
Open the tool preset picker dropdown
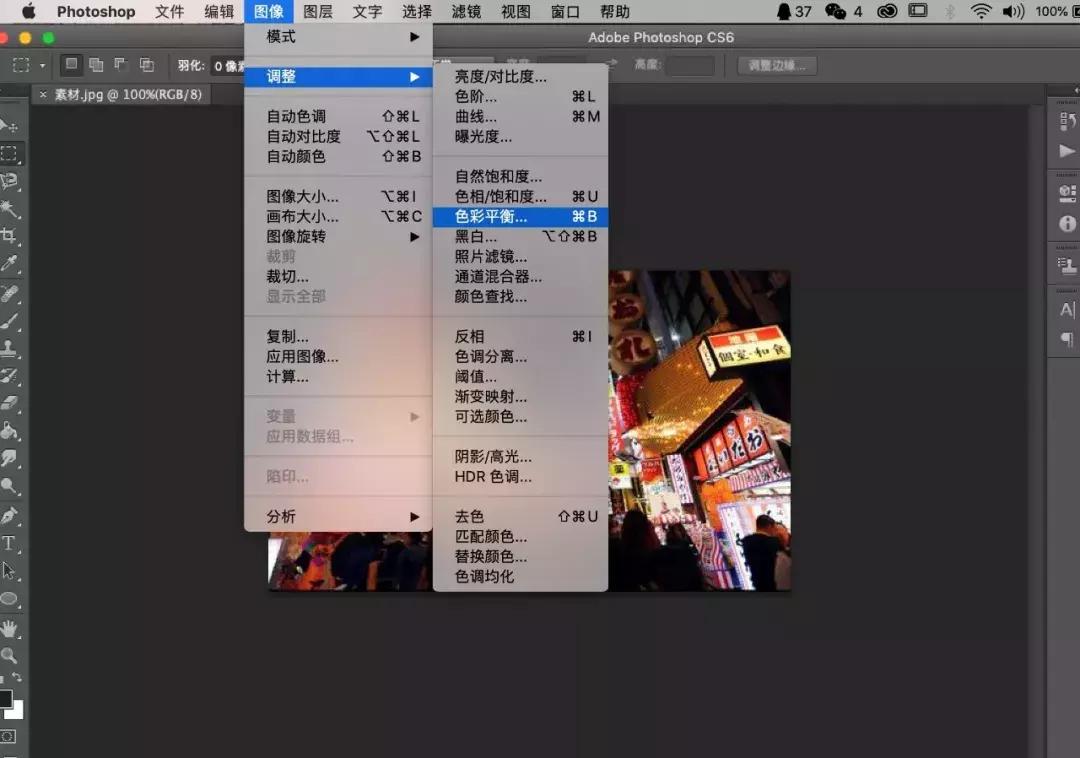(x=42, y=66)
